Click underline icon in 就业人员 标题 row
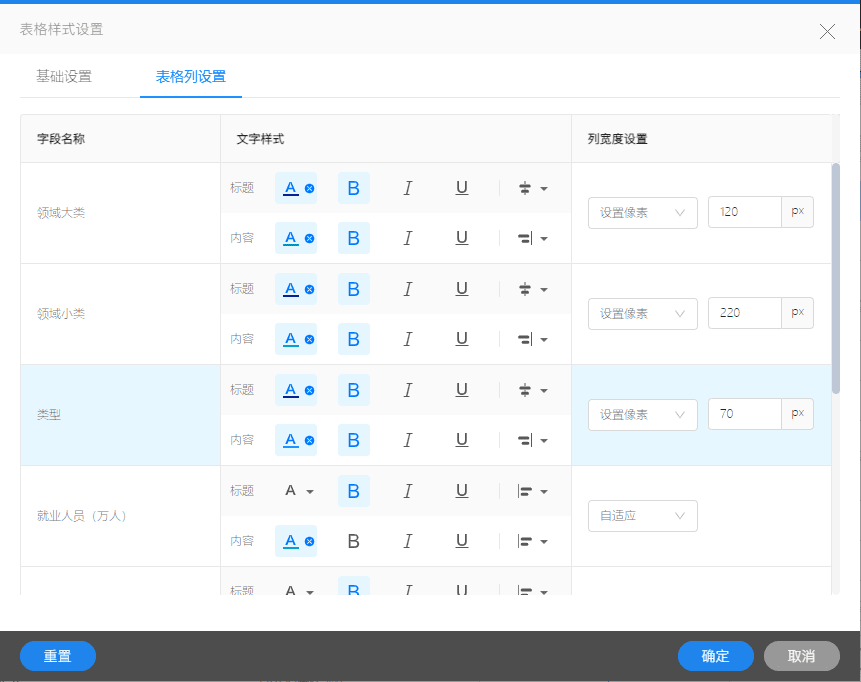 click(462, 491)
